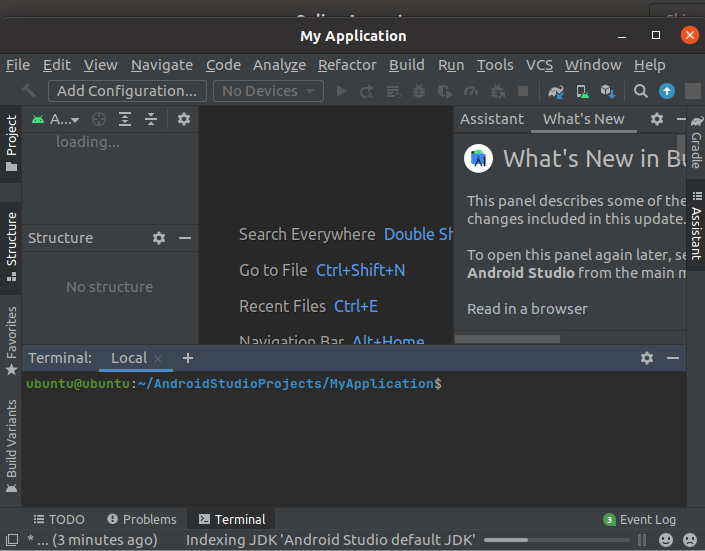Sync Project with Gradle Files icon
The image size is (705, 551).
pyautogui.click(x=556, y=91)
